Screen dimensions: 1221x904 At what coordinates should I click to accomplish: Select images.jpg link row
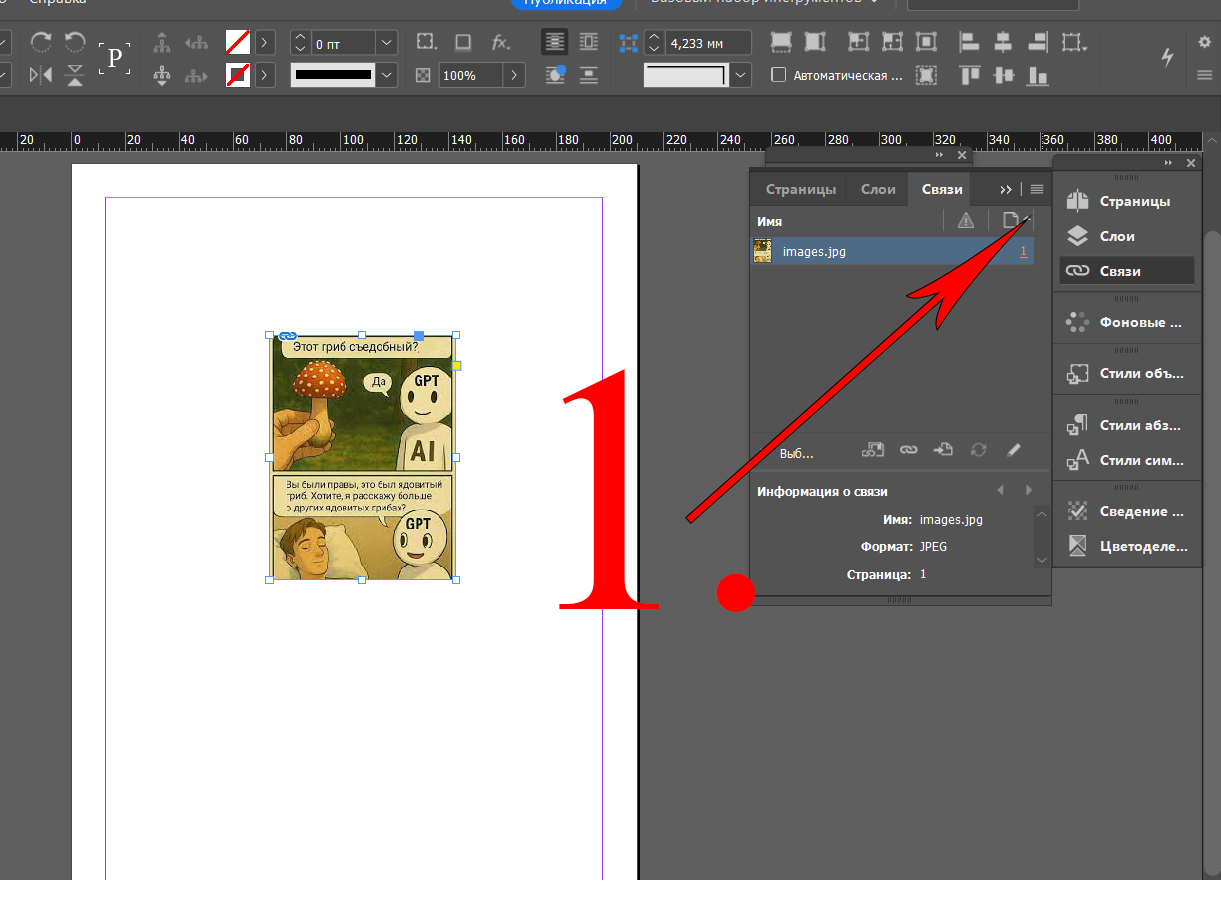(892, 251)
